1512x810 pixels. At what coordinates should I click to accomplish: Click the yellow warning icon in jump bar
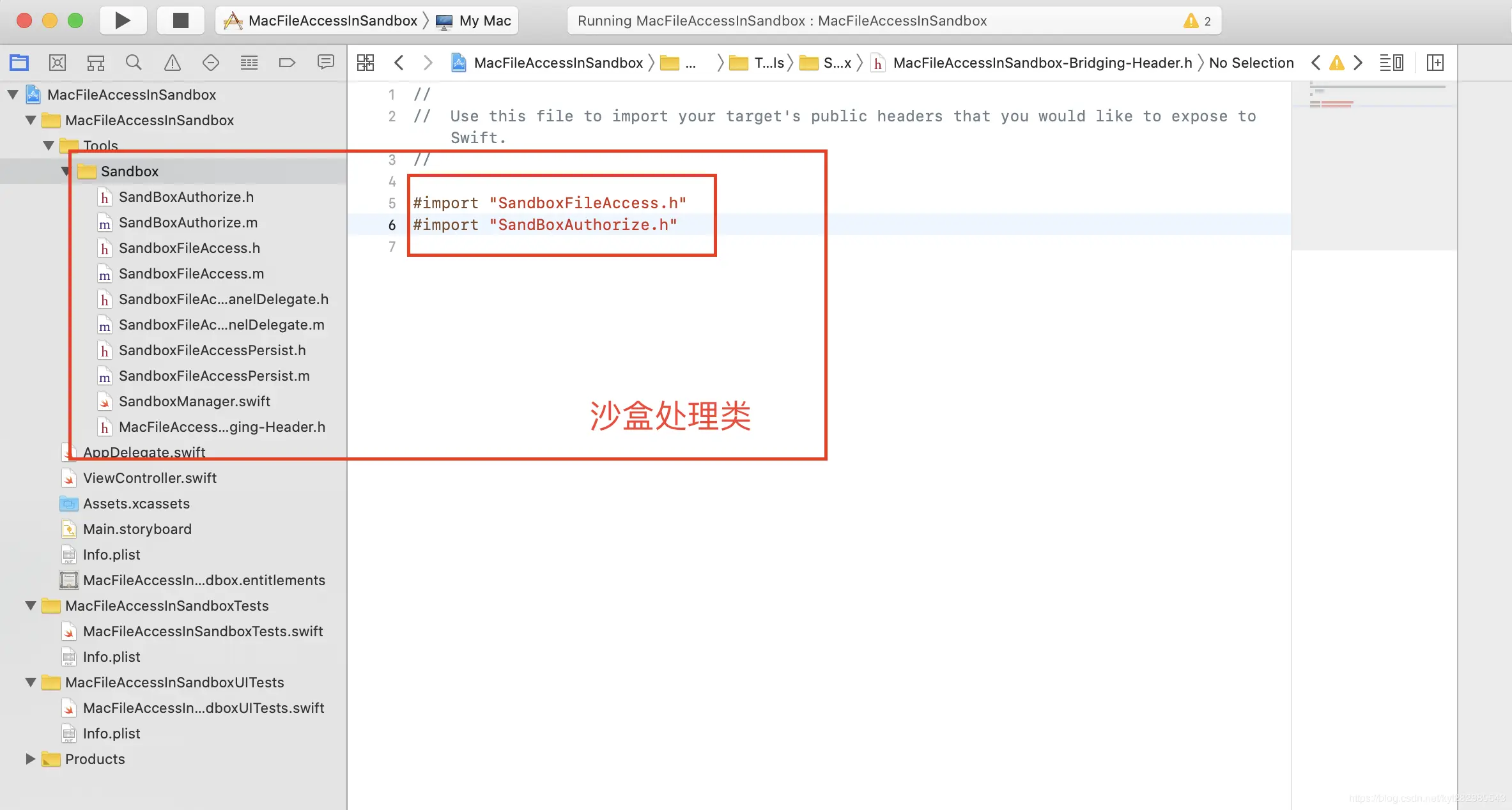[x=1336, y=63]
